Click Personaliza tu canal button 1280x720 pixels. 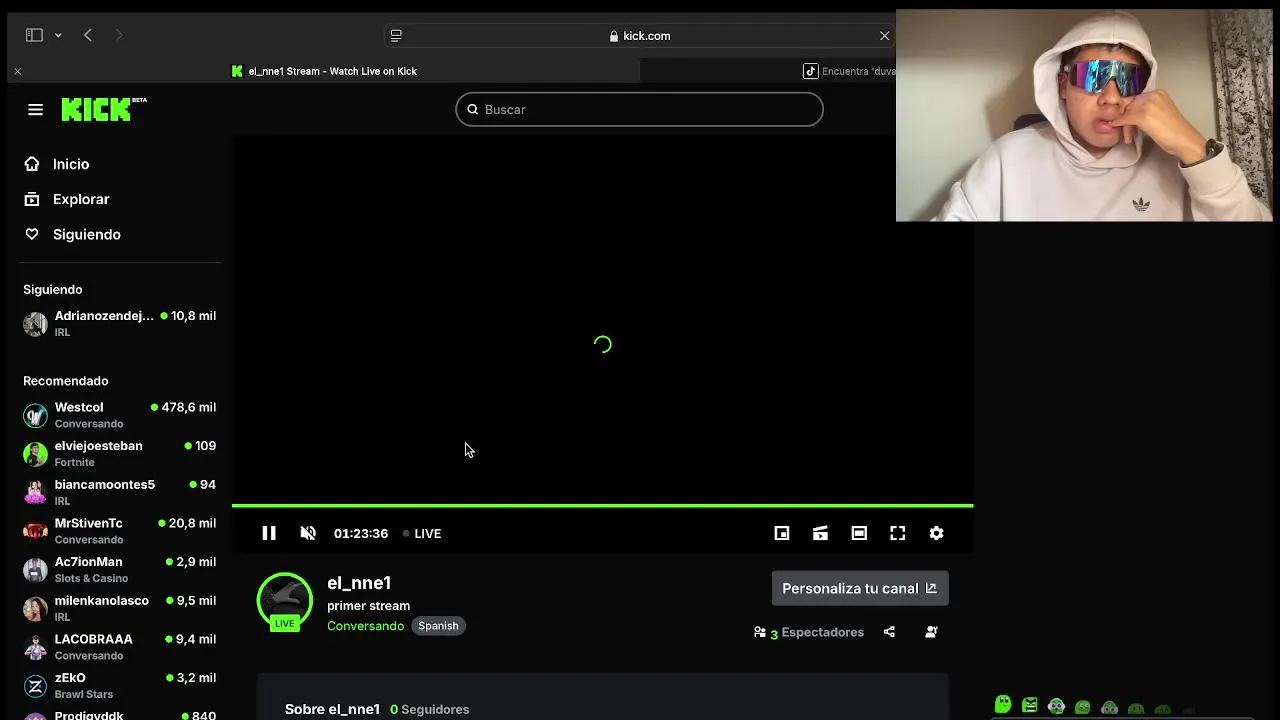(860, 588)
